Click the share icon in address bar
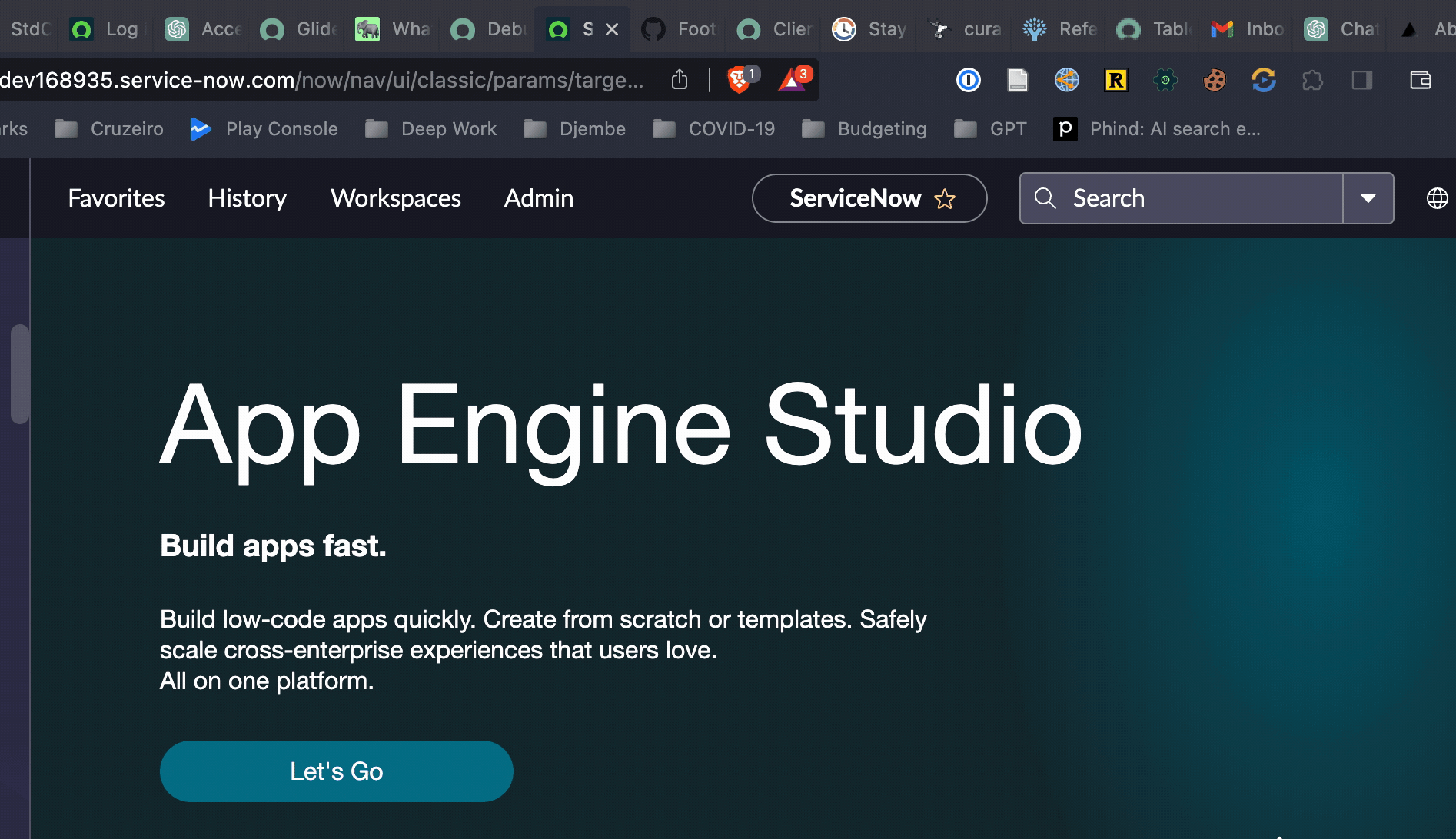Screen dimensions: 1456x839 680,80
